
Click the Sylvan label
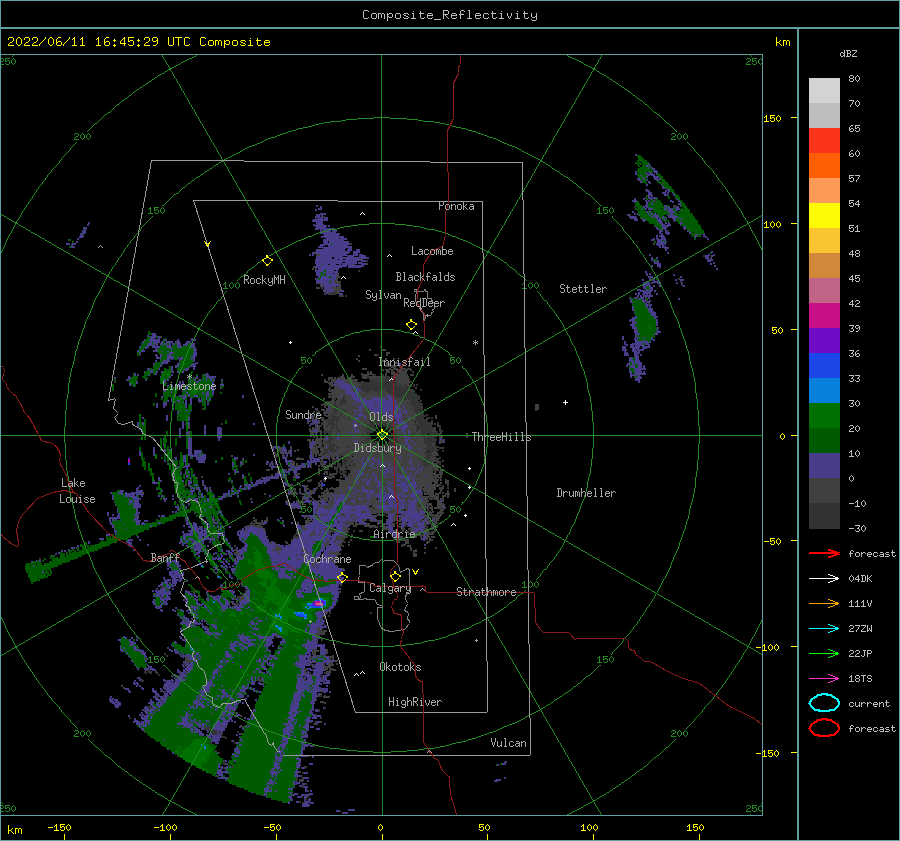pyautogui.click(x=383, y=295)
